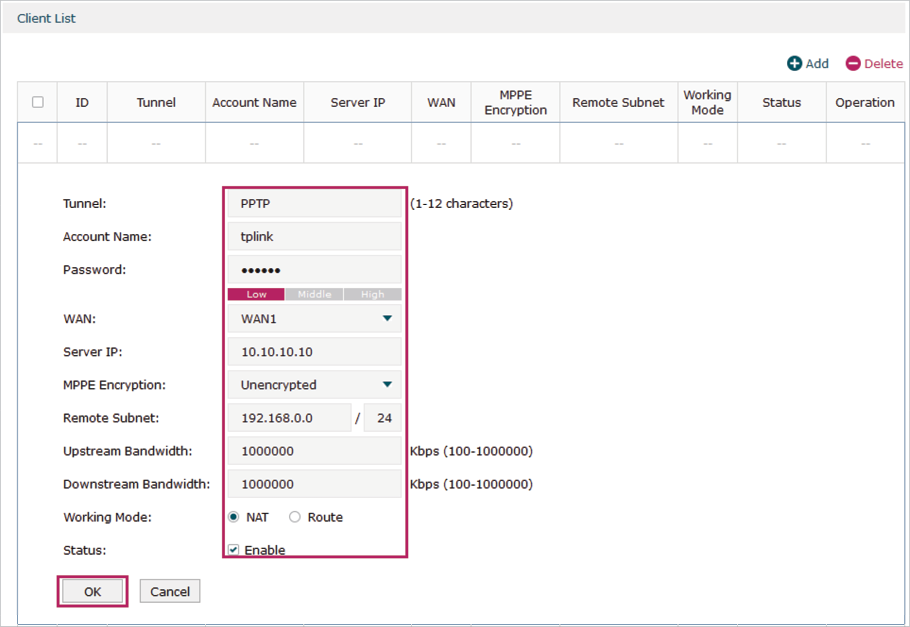Edit the Server IP field
Image resolution: width=910 pixels, height=627 pixels.
pyautogui.click(x=314, y=352)
